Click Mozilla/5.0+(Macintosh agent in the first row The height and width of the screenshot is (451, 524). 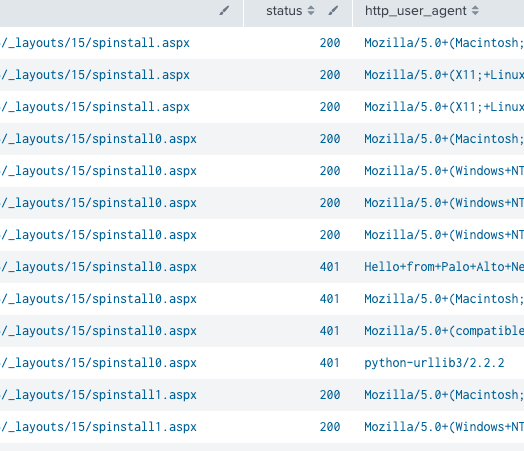(444, 43)
